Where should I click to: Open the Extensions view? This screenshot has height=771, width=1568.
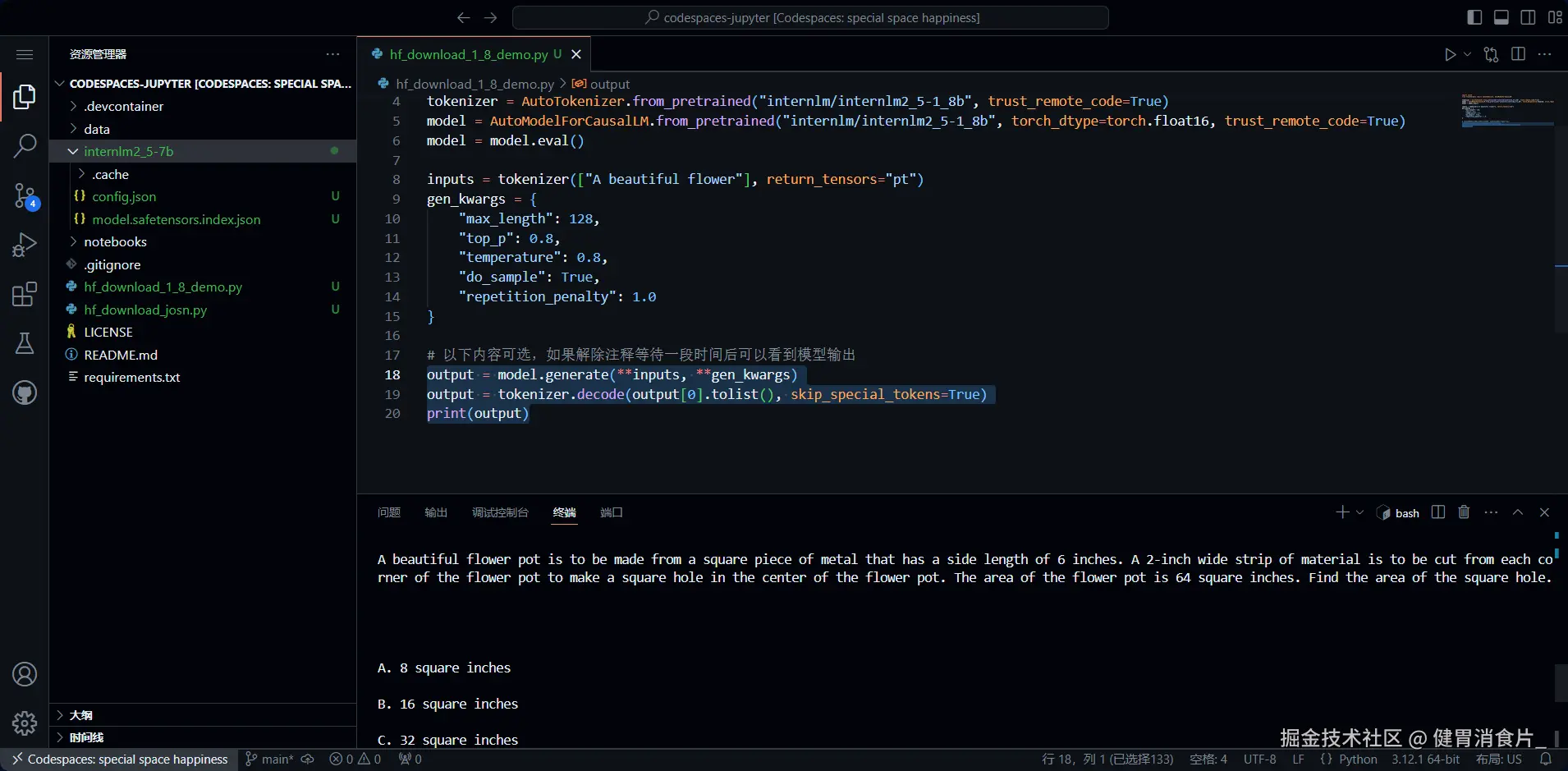click(25, 294)
